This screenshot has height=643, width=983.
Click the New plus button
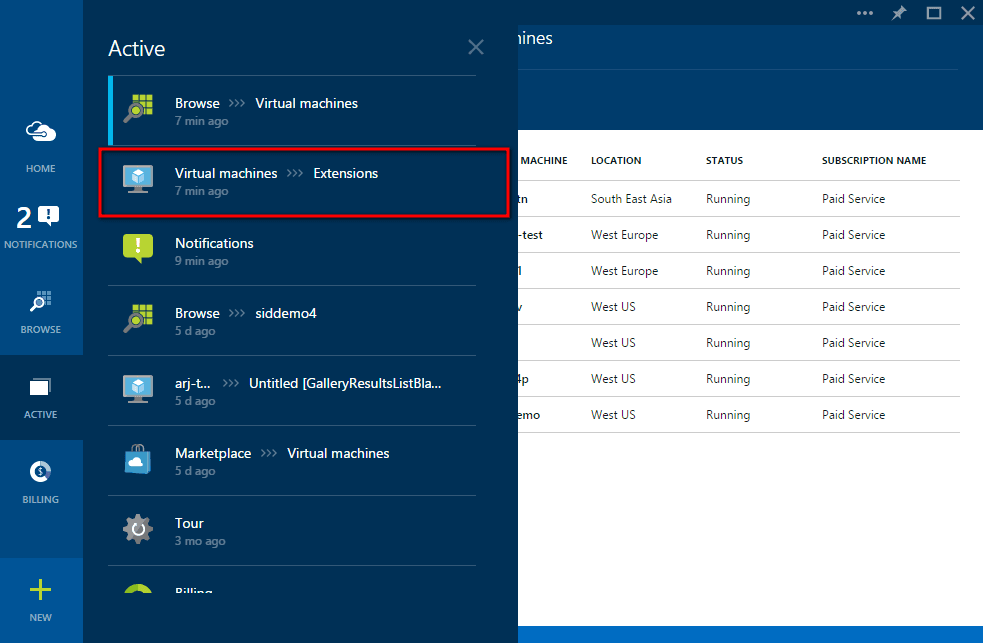point(41,598)
